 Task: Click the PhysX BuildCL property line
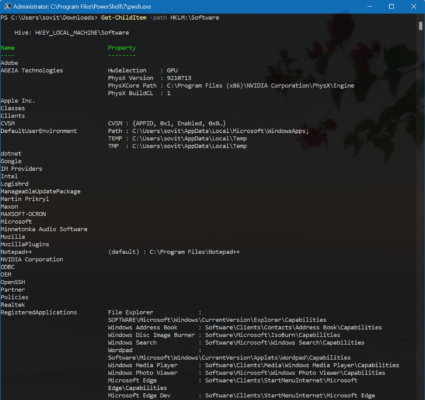pos(139,93)
